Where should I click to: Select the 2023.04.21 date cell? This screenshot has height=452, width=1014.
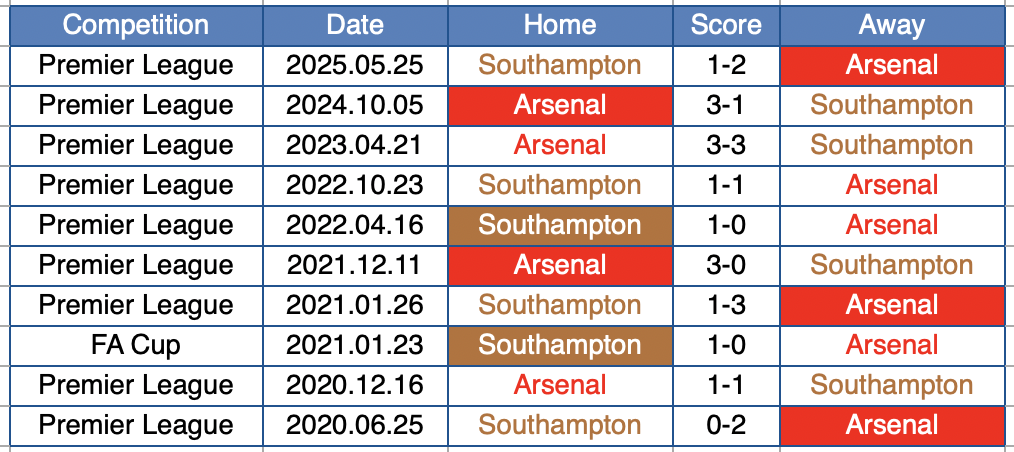[x=355, y=145]
